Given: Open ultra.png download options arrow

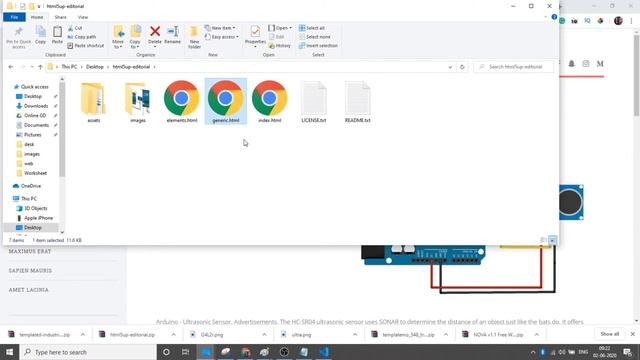Looking at the screenshot, I should (x=355, y=335).
